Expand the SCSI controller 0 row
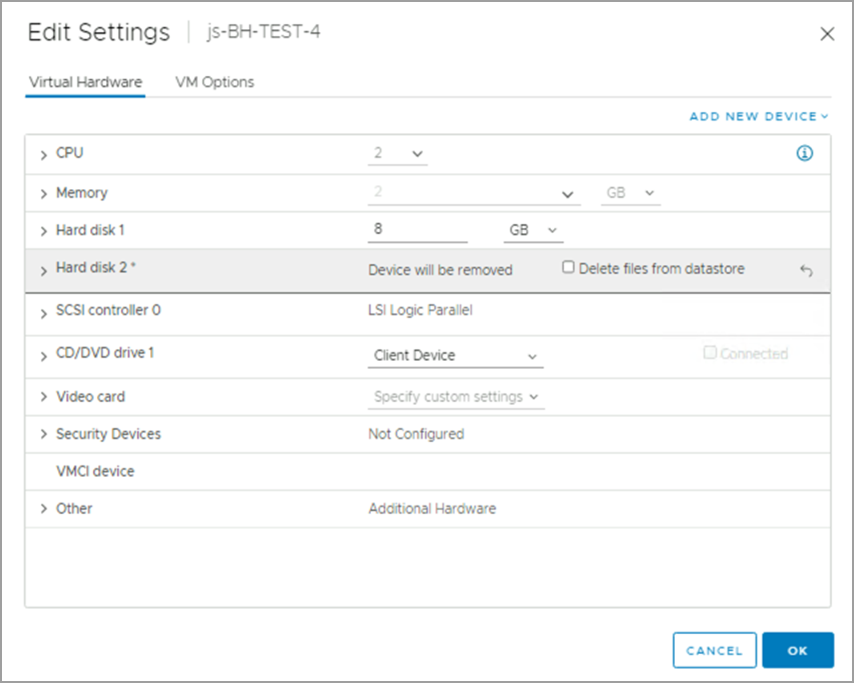The height and width of the screenshot is (683, 854). coord(44,313)
